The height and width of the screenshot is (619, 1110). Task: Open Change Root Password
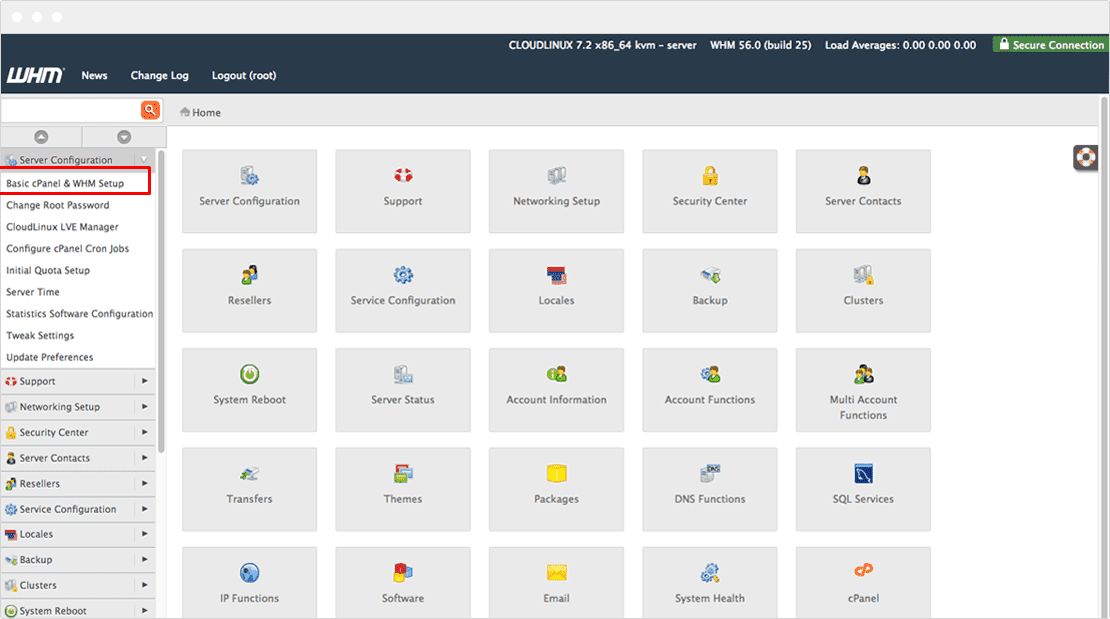(58, 205)
